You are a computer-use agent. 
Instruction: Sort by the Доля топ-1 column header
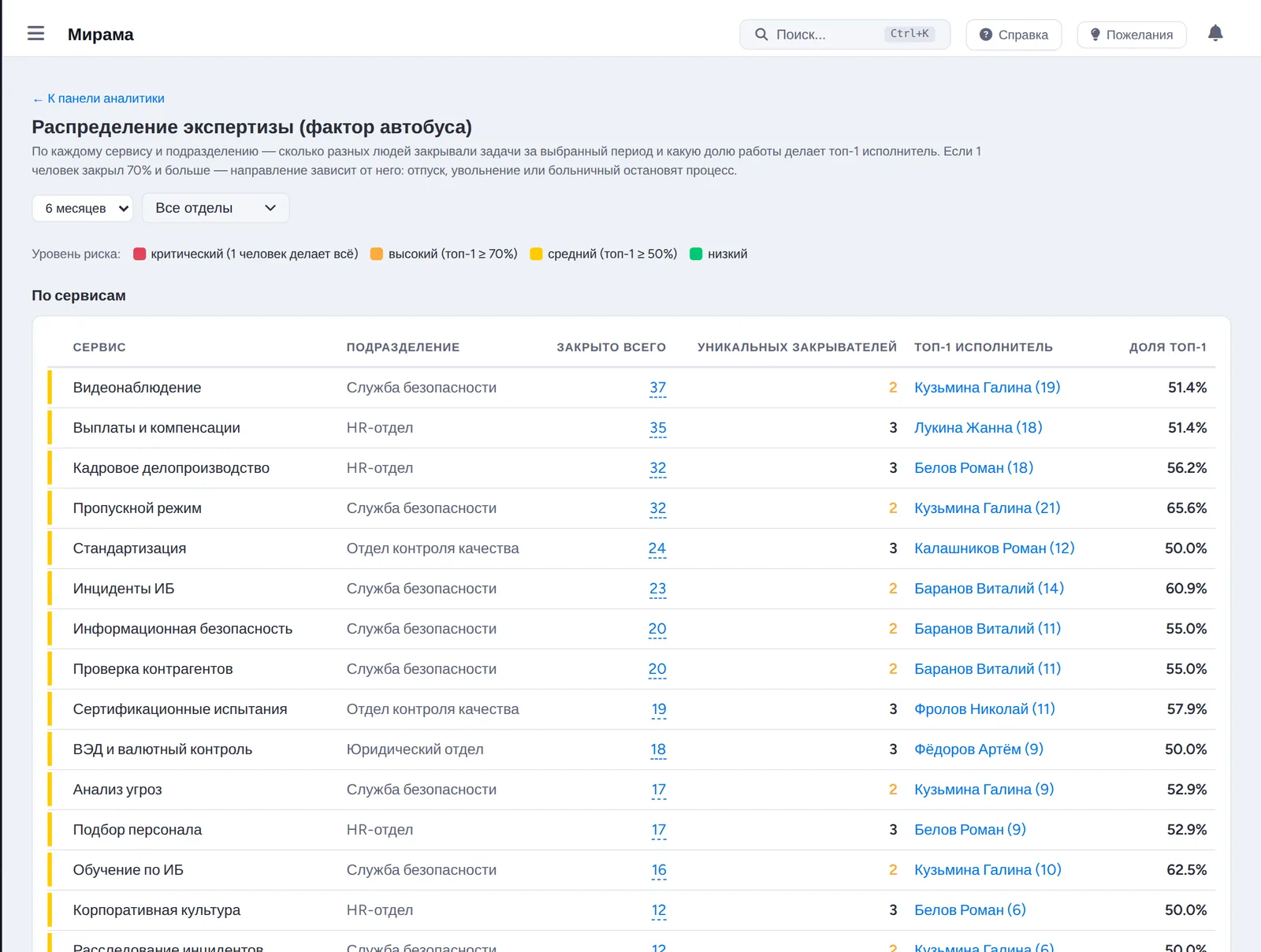[x=1167, y=348]
